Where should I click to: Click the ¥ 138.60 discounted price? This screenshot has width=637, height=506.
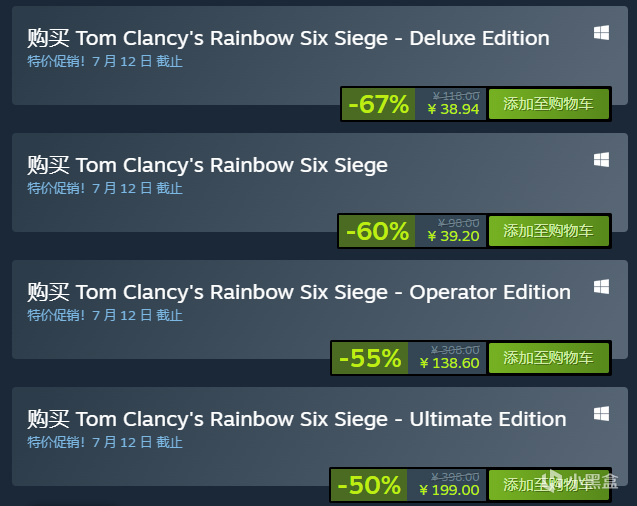point(449,363)
